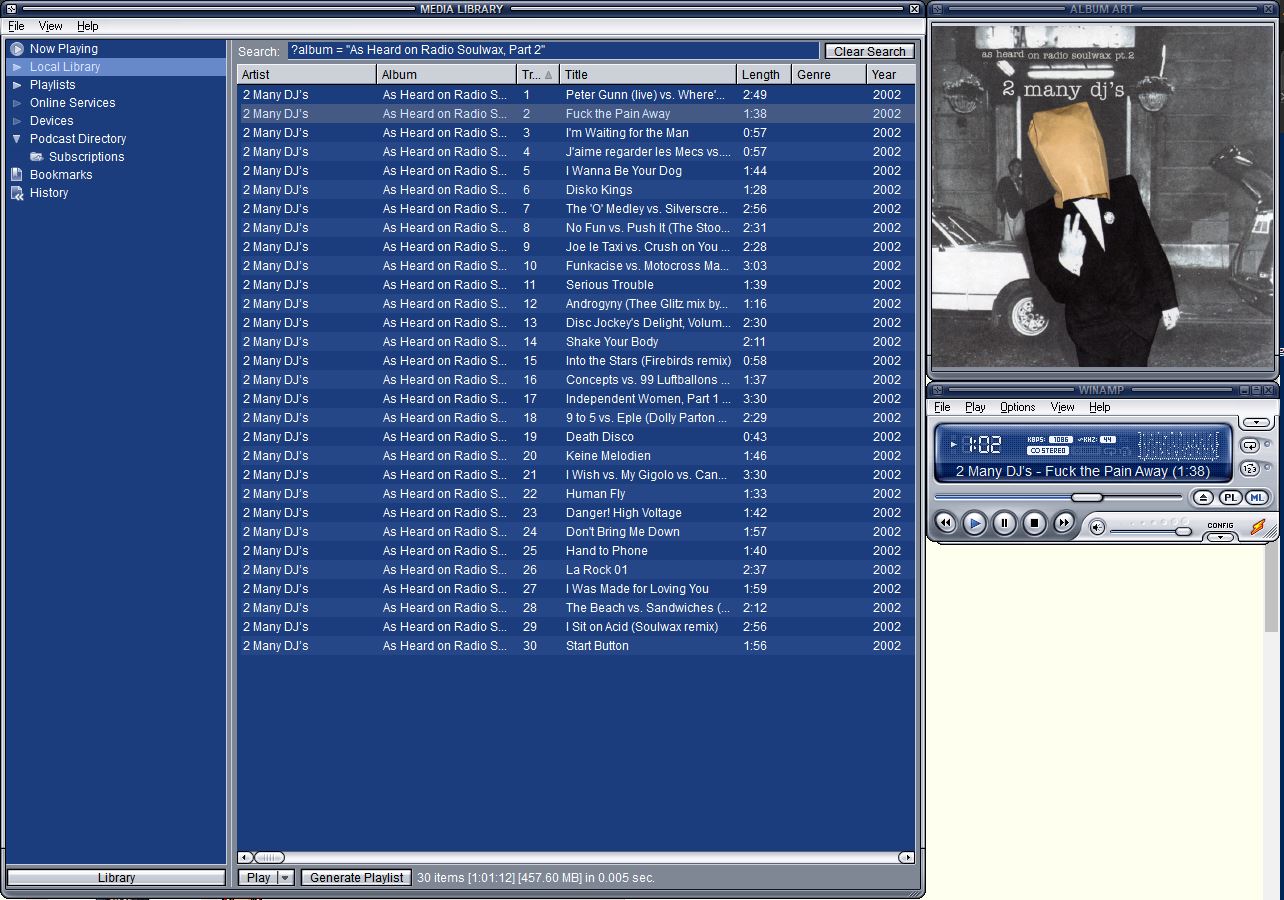Open Media Library View menu
The width and height of the screenshot is (1284, 900).
tap(50, 26)
